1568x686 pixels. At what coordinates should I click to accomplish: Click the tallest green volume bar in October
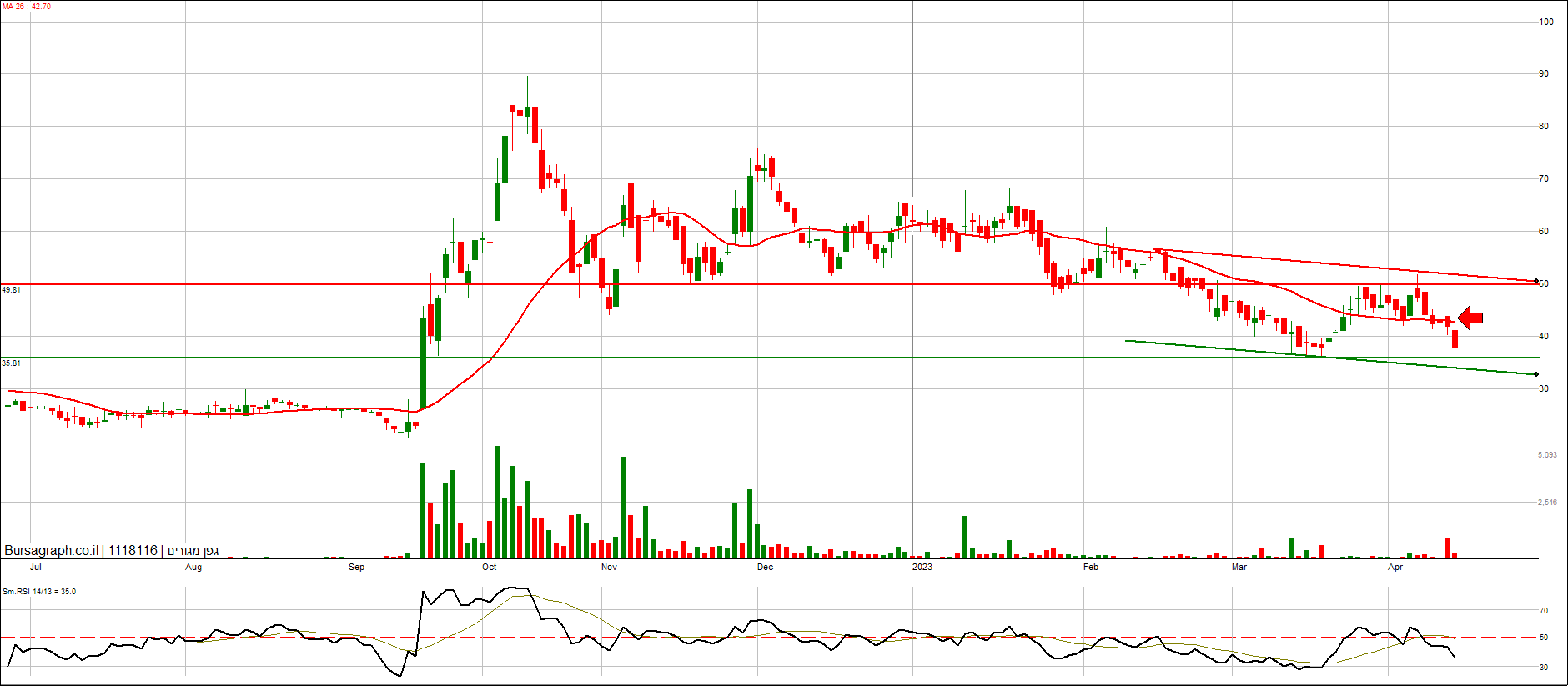pyautogui.click(x=497, y=502)
